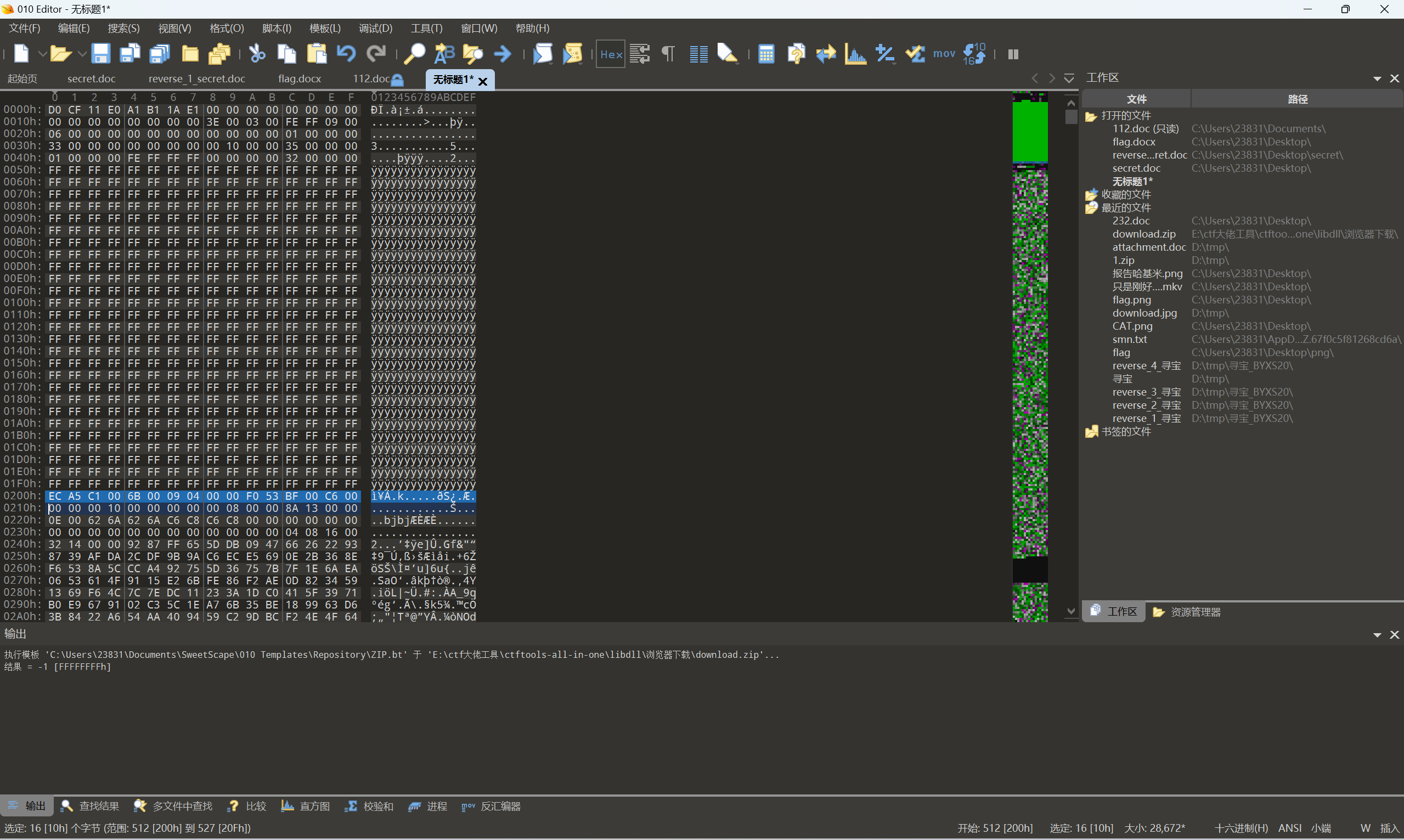Open the Replace tool icon
This screenshot has height=840, width=1404.
444,54
